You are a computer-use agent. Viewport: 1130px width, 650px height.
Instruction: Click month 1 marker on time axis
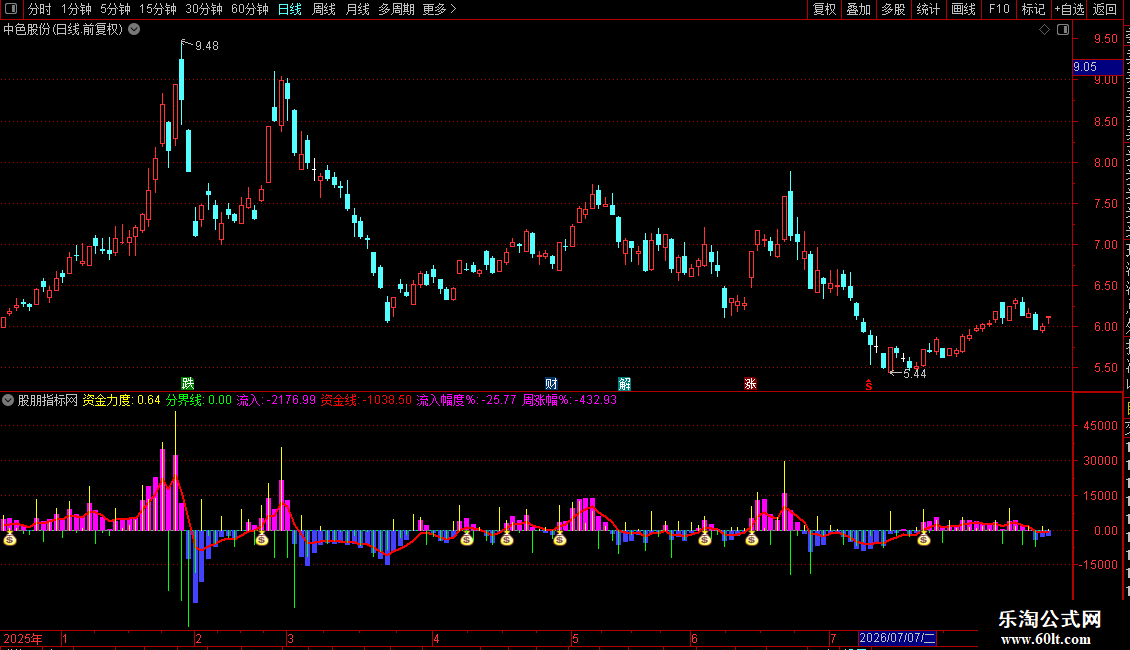(x=65, y=638)
